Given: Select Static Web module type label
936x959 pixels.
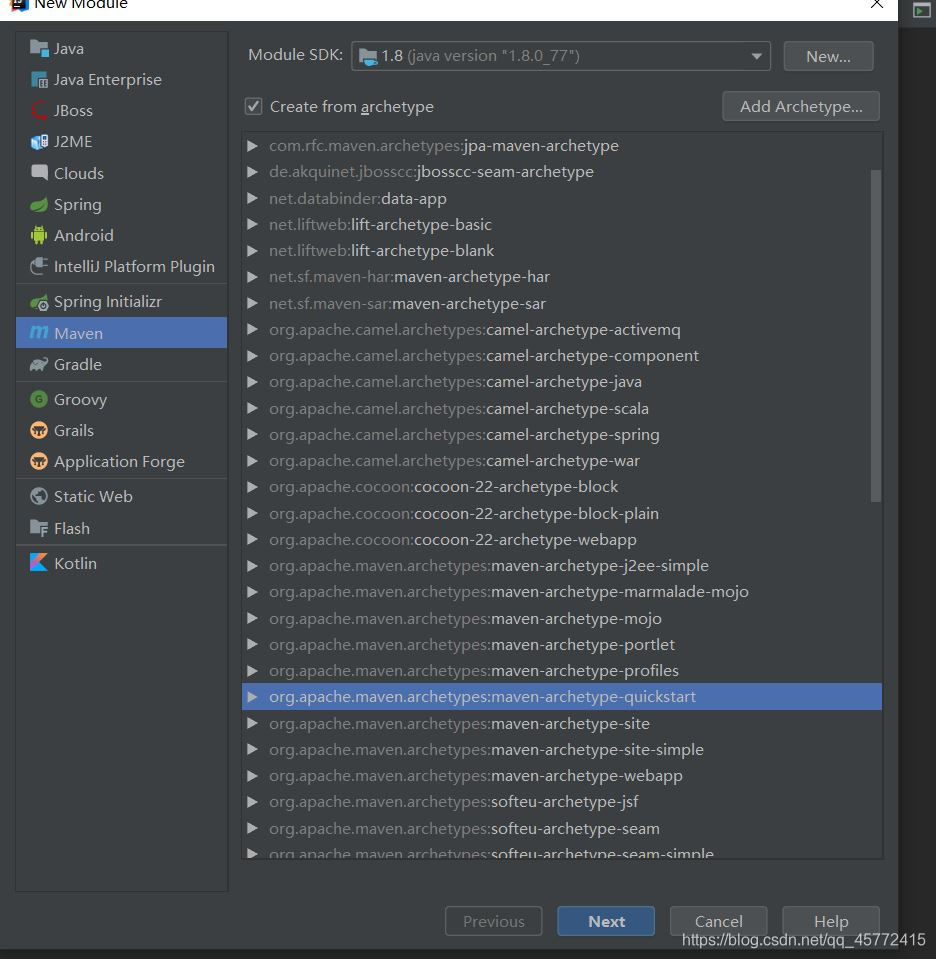Looking at the screenshot, I should [93, 496].
